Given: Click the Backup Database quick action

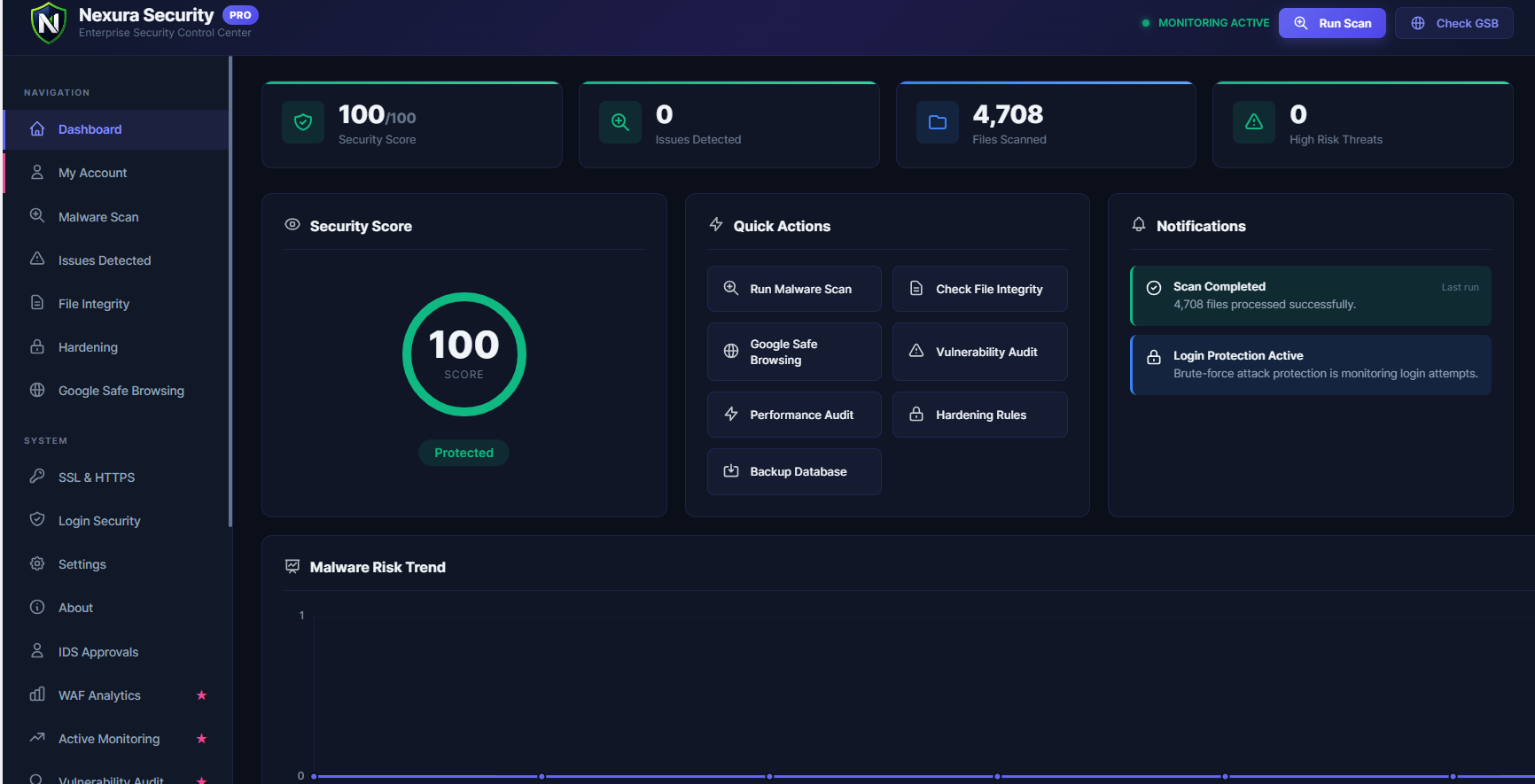Looking at the screenshot, I should [794, 471].
